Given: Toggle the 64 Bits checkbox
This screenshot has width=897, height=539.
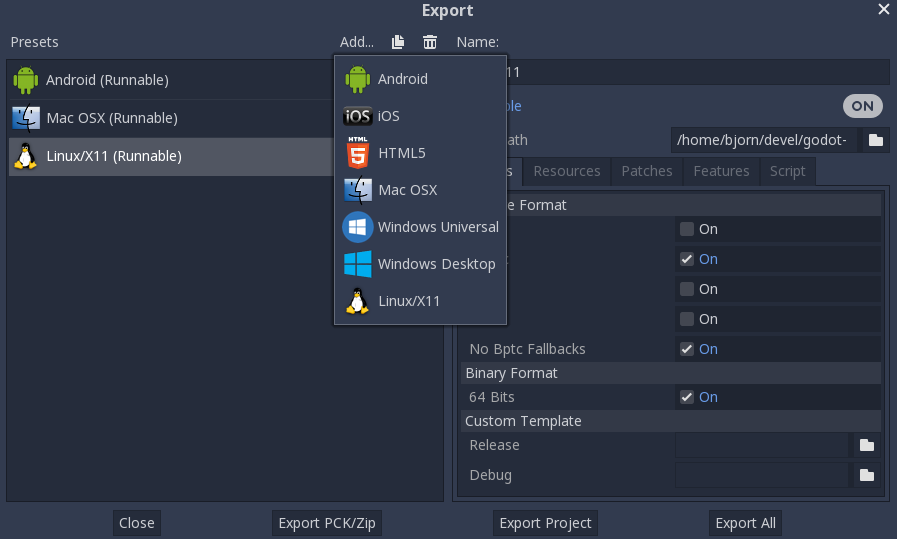Looking at the screenshot, I should point(686,397).
